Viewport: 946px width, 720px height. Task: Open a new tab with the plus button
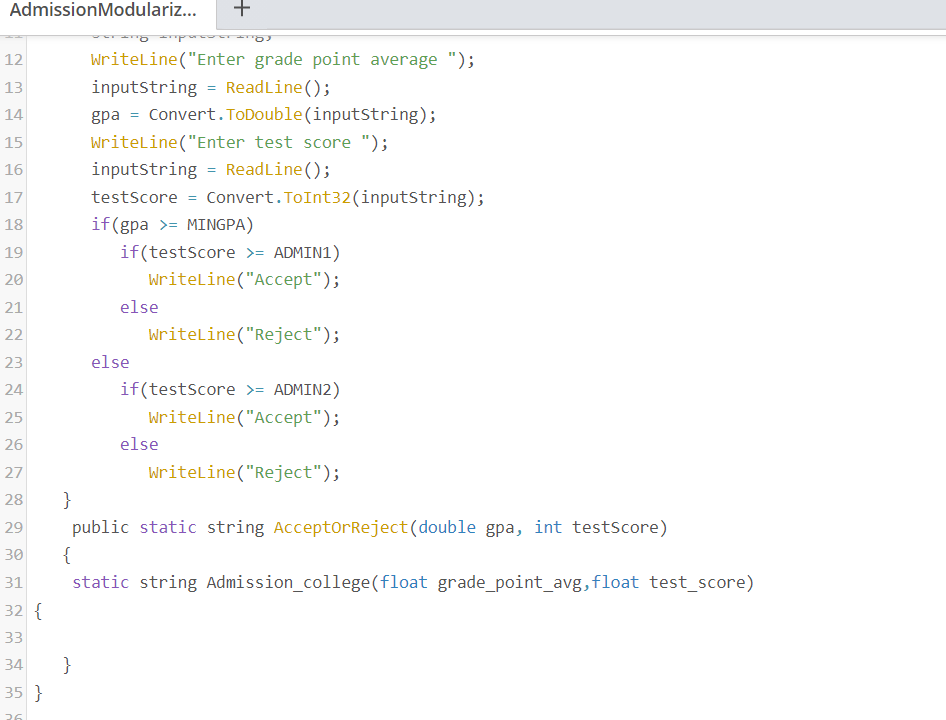(243, 12)
